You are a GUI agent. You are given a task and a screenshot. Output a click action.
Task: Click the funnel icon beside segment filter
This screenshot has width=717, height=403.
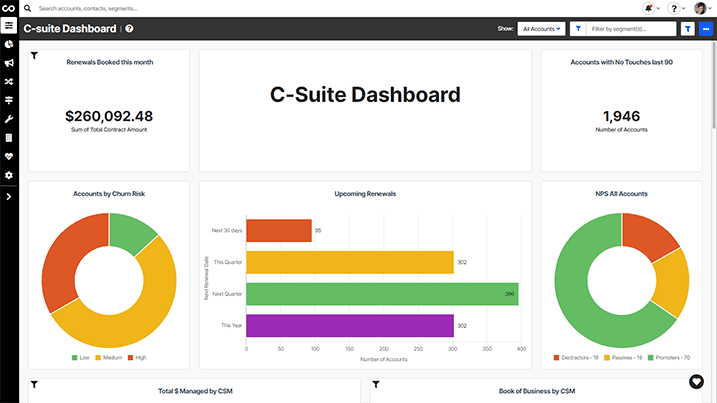click(578, 29)
